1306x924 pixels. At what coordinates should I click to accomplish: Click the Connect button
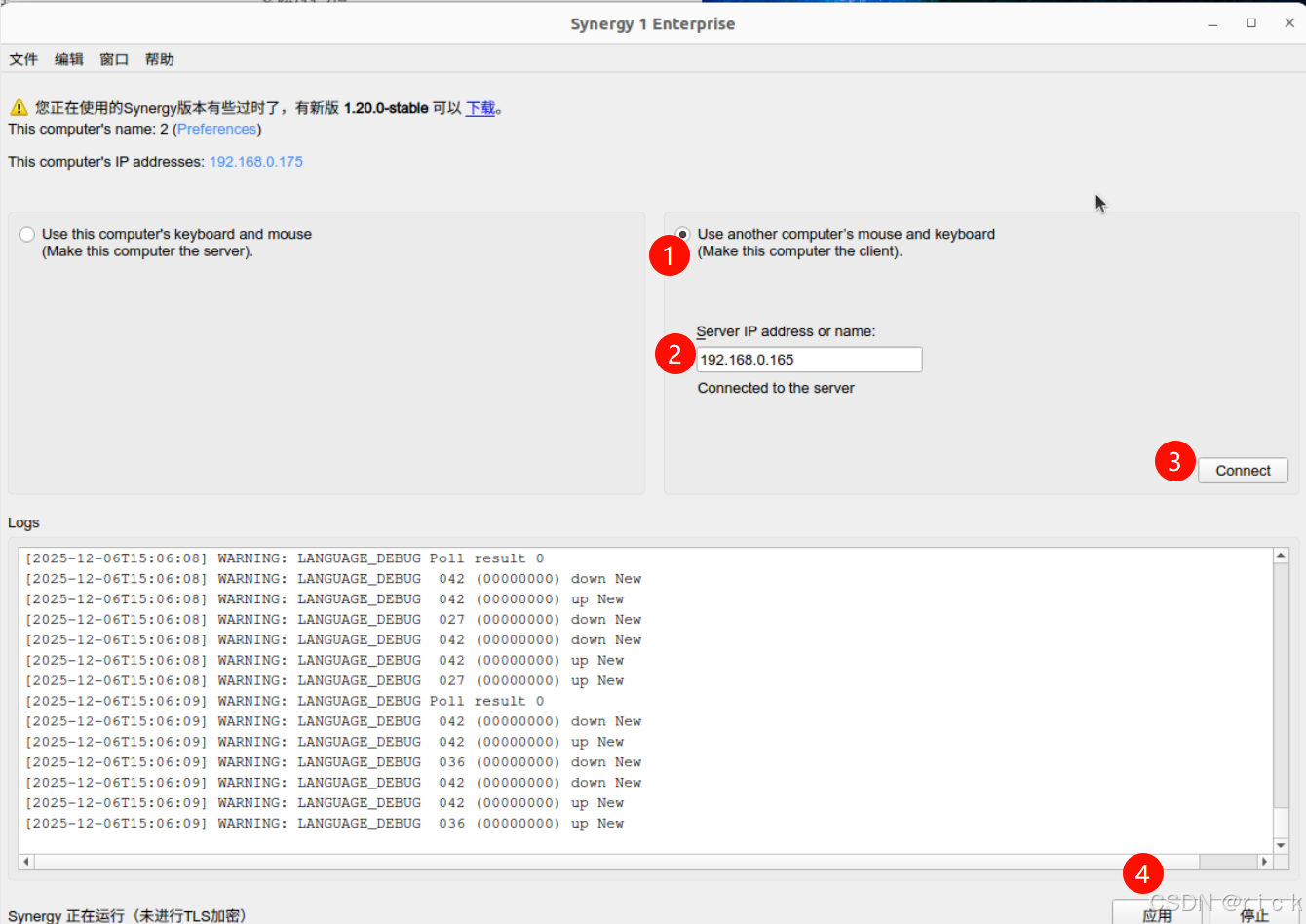pos(1243,471)
